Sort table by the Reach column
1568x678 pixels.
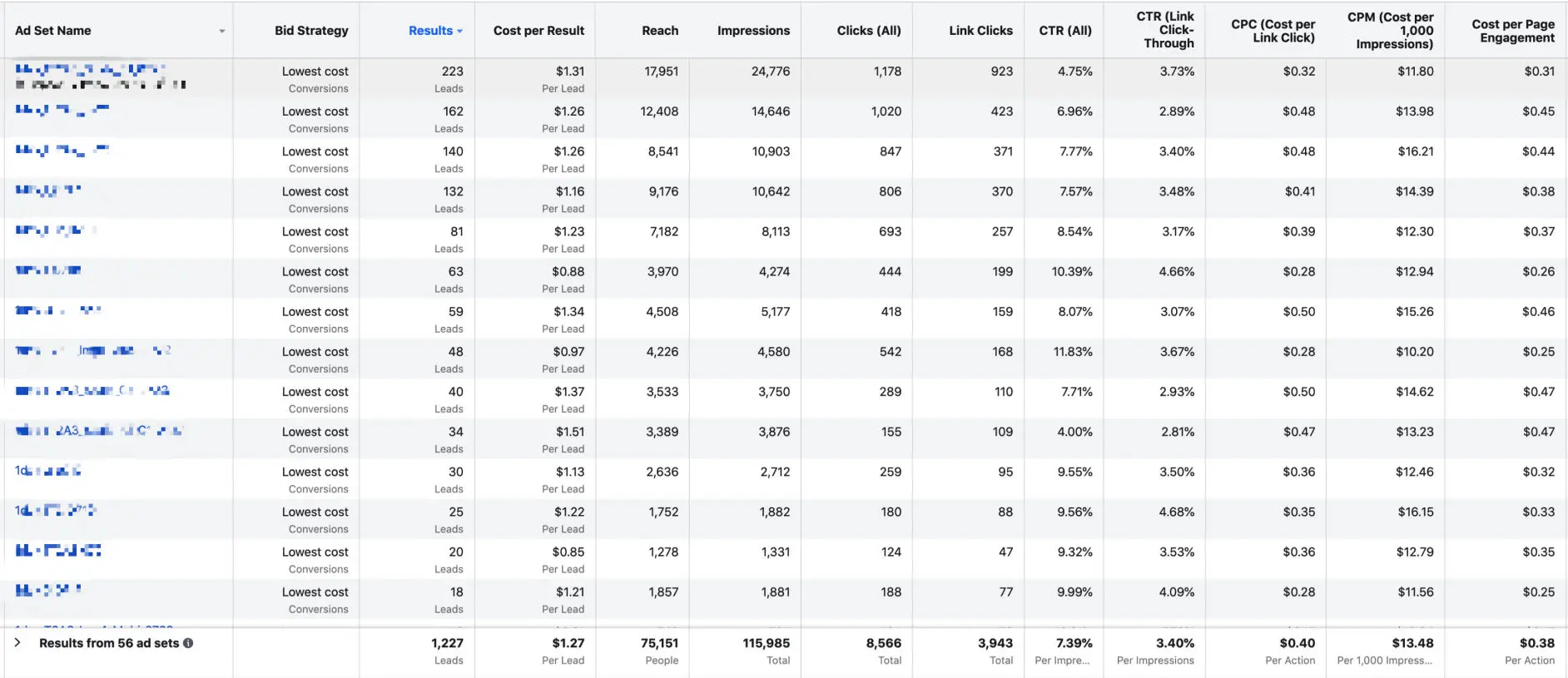[660, 31]
